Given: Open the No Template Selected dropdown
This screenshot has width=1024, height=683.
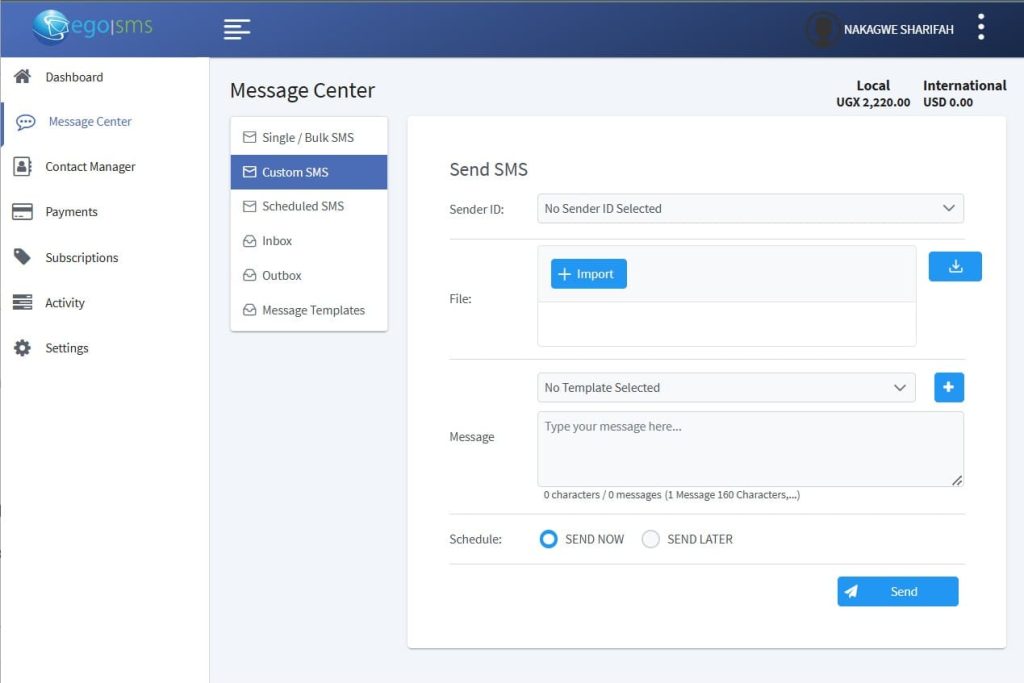Looking at the screenshot, I should click(726, 388).
